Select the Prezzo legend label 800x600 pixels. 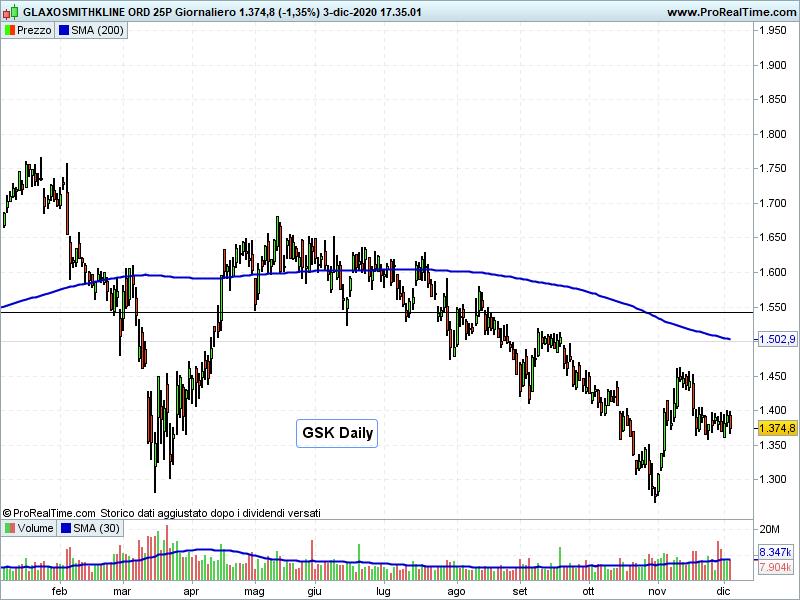pos(34,30)
